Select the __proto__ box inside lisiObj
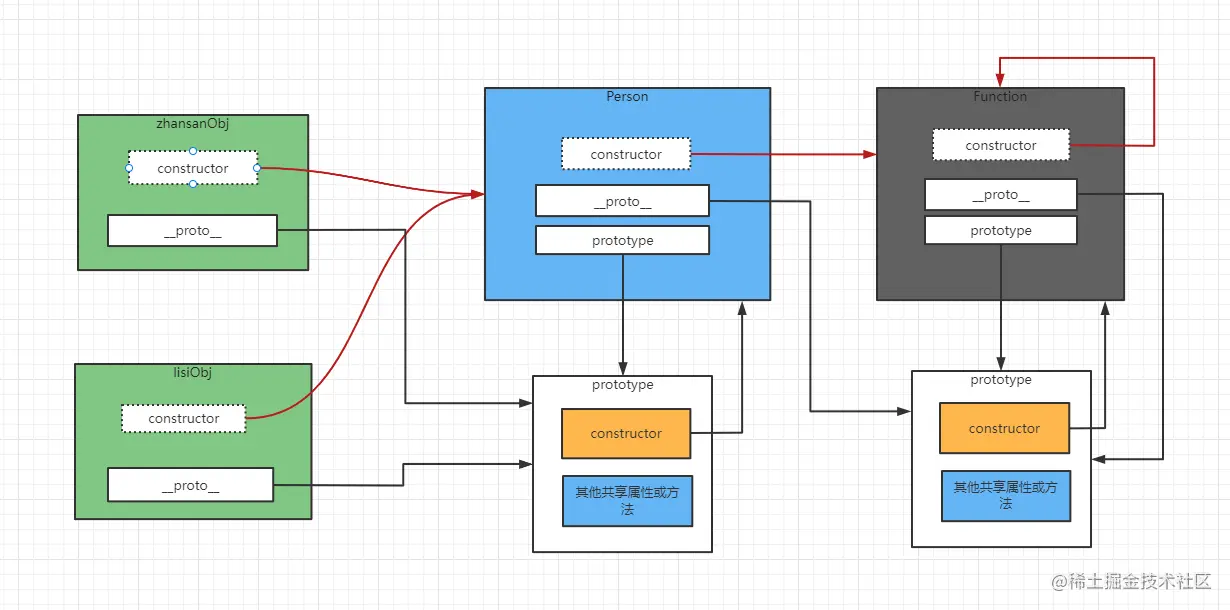 [x=191, y=485]
